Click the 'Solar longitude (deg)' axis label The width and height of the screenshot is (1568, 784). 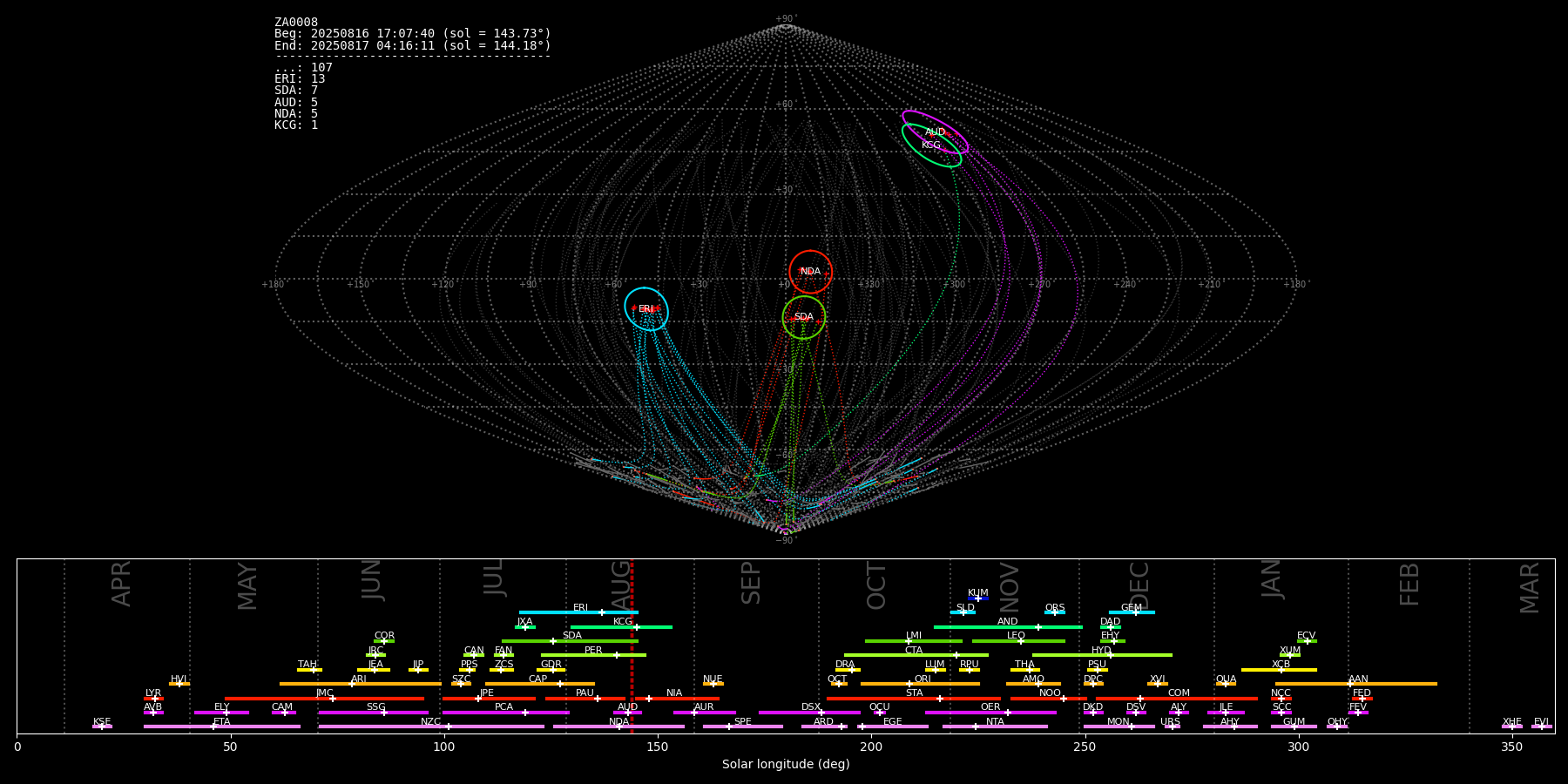point(786,765)
